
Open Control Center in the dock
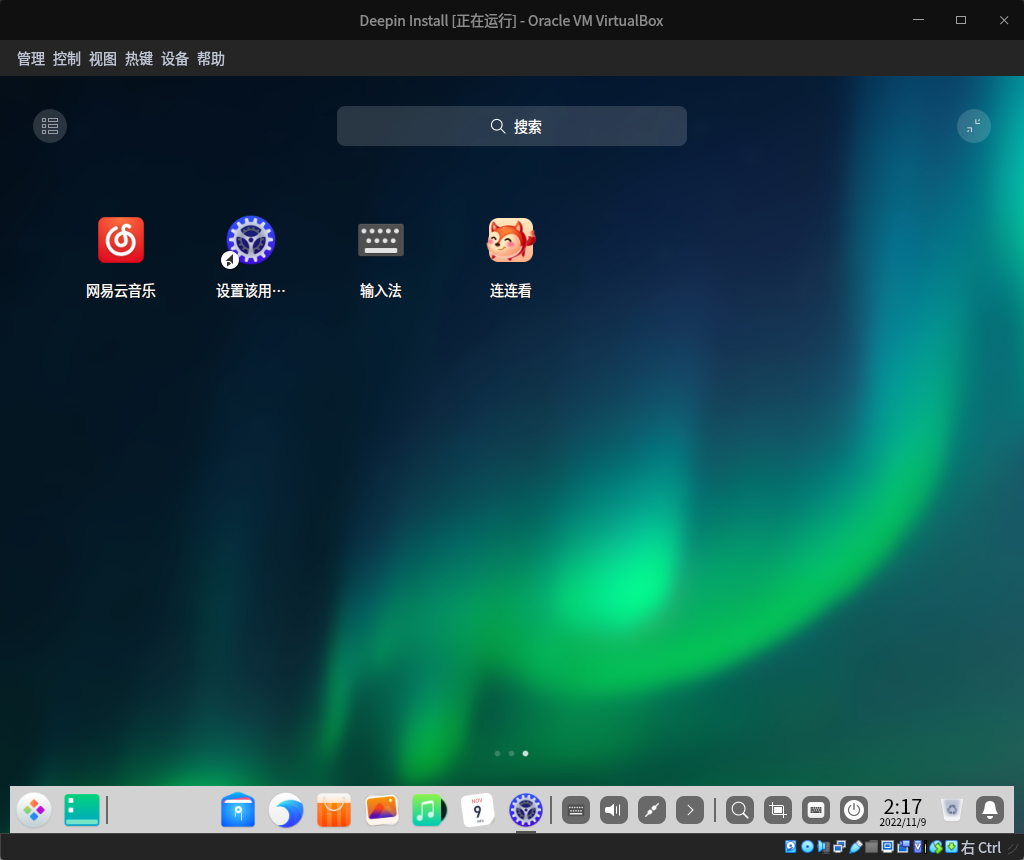(x=526, y=810)
